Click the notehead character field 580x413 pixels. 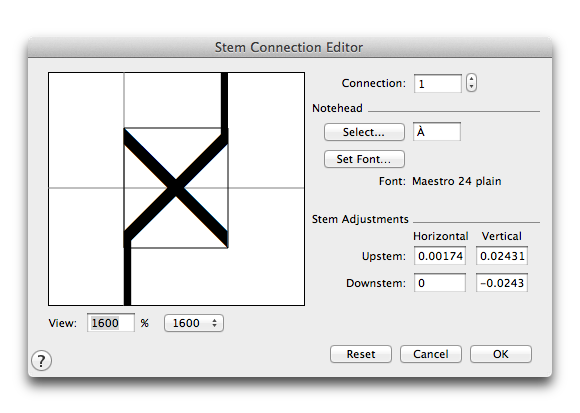point(437,132)
